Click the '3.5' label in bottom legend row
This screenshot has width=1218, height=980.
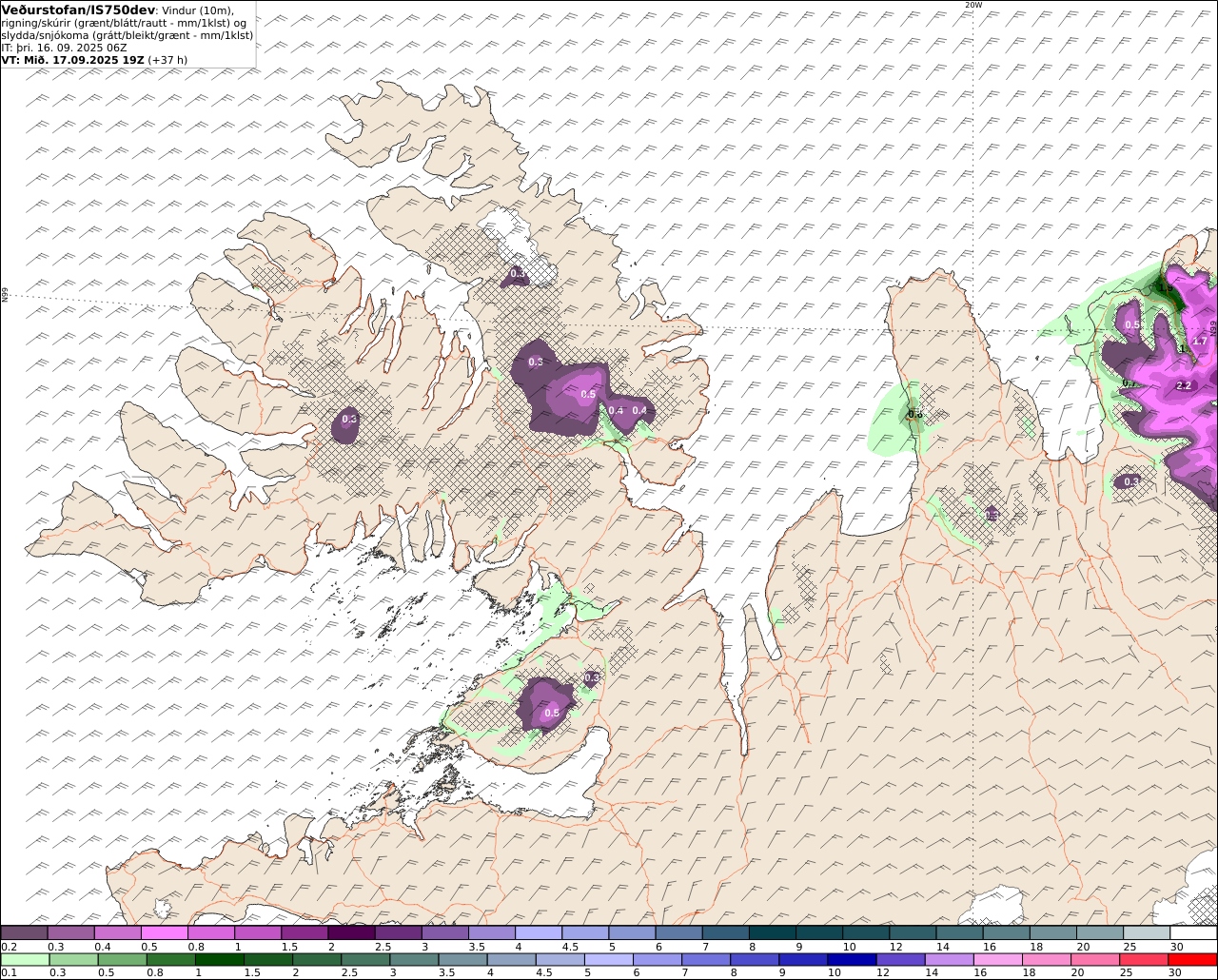(445, 972)
